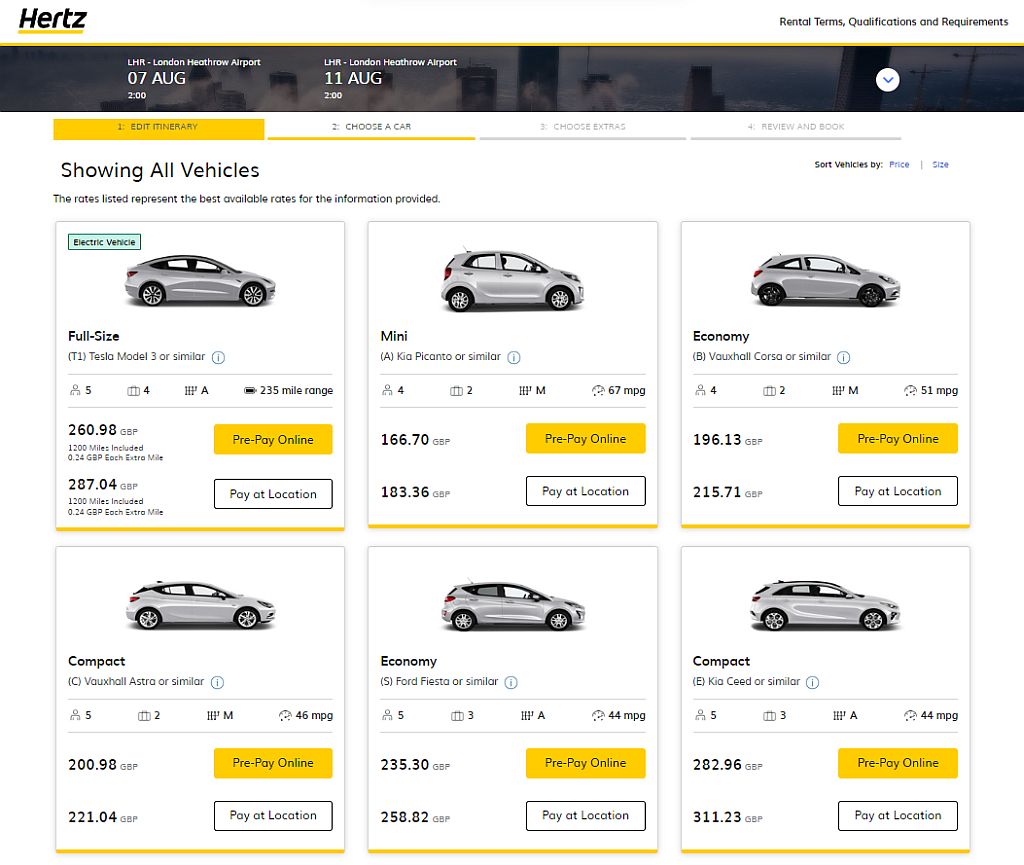Open the Edit Itinerary step
Viewport: 1024px width, 865px height.
click(x=158, y=128)
